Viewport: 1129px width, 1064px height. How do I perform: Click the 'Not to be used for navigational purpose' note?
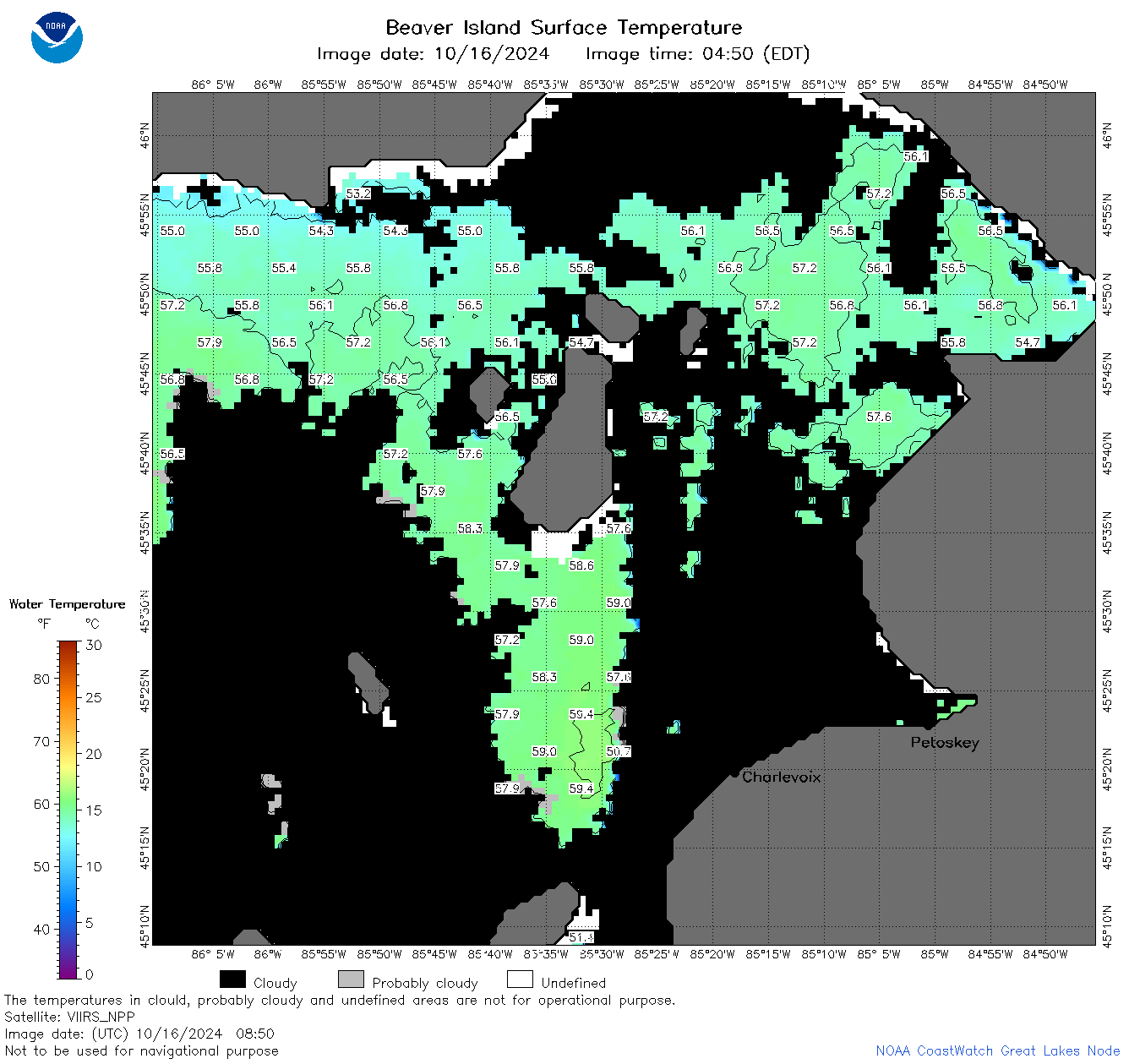(x=141, y=1050)
